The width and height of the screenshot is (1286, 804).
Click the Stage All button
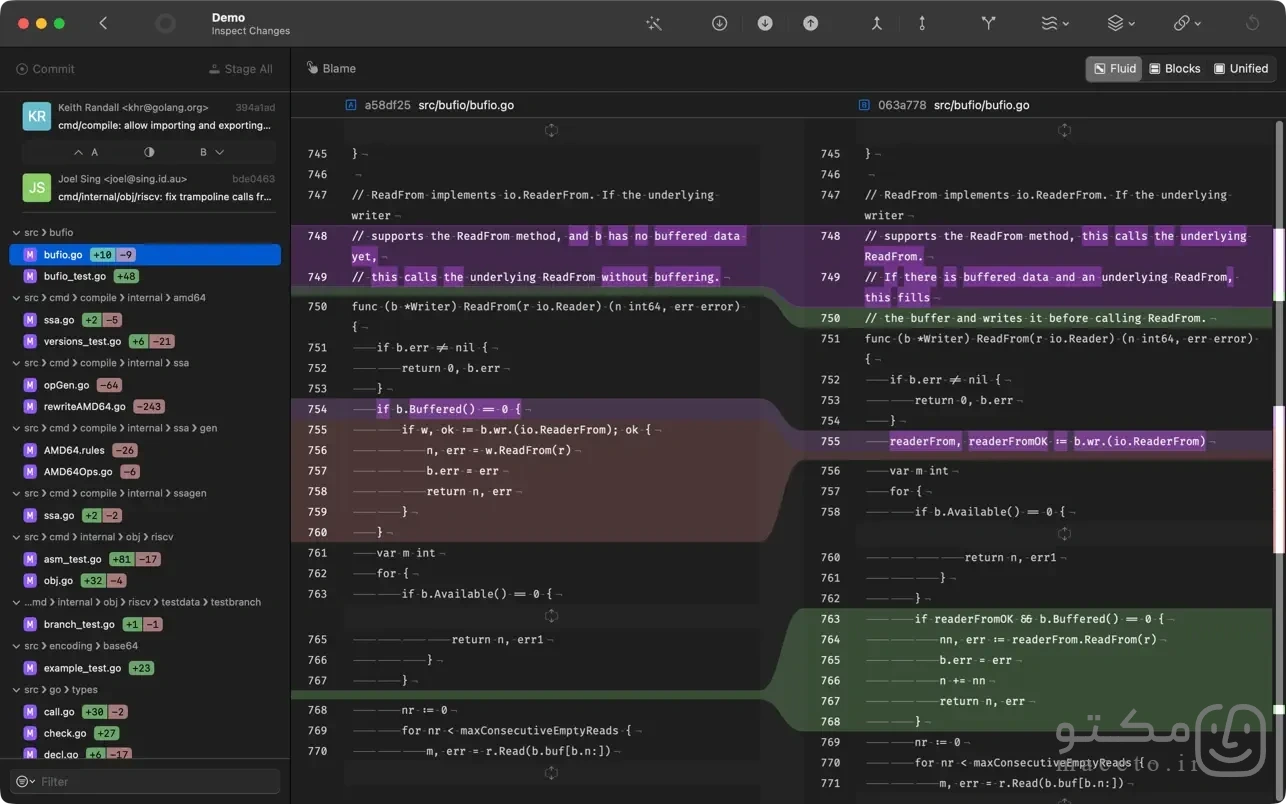240,69
